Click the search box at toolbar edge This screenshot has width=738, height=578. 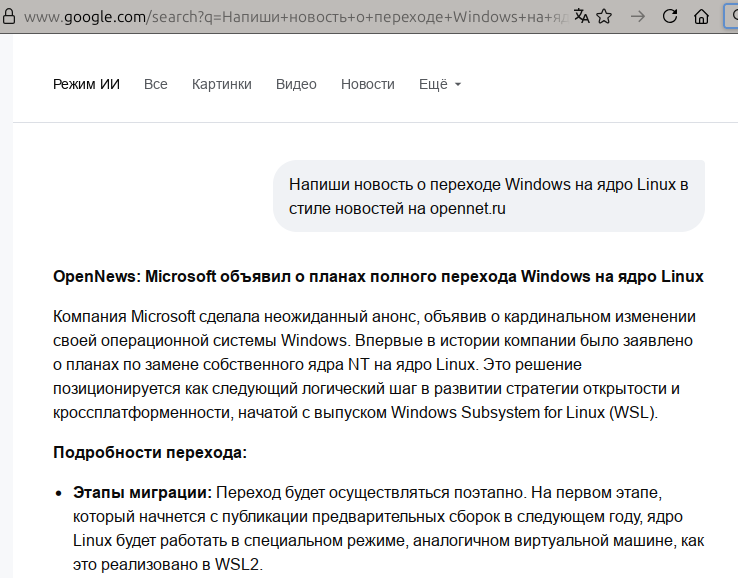point(731,17)
